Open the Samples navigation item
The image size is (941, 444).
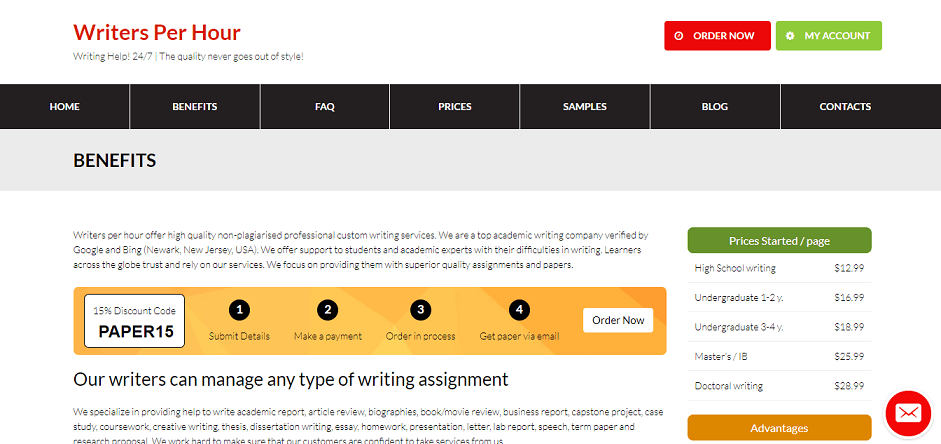click(585, 107)
